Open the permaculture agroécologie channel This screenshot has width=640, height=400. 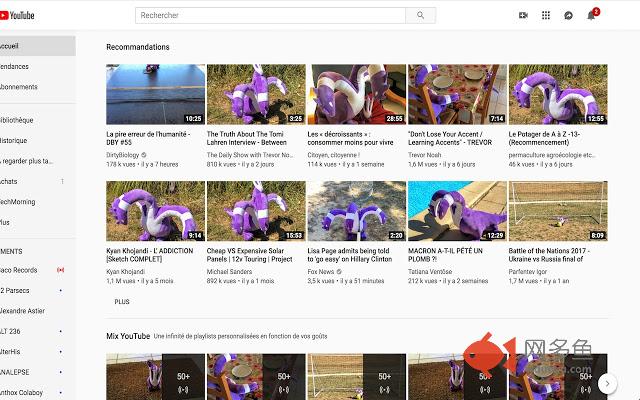(x=552, y=155)
